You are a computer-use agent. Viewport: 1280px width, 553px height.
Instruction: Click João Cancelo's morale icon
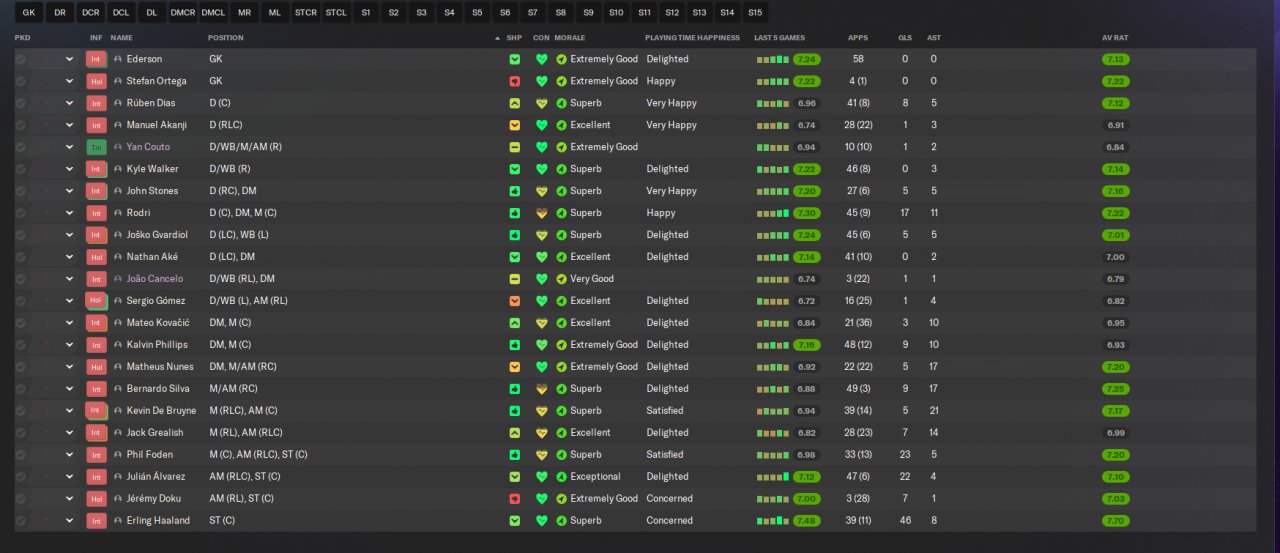coord(561,279)
